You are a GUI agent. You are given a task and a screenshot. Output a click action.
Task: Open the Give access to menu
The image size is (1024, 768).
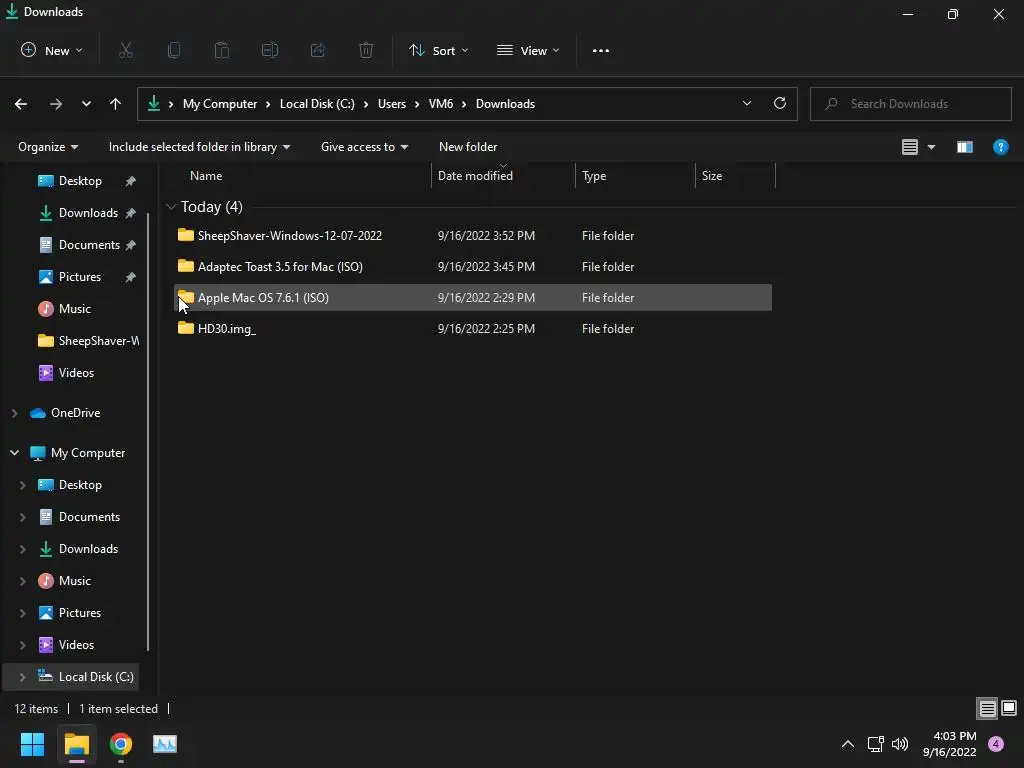tap(364, 147)
